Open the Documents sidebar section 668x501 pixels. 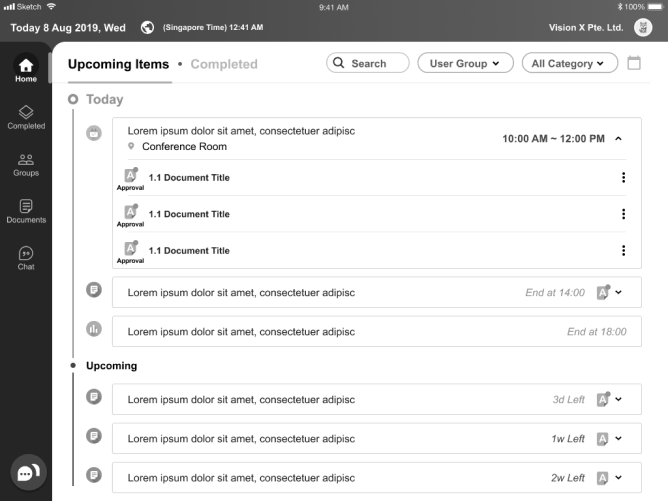pyautogui.click(x=26, y=210)
